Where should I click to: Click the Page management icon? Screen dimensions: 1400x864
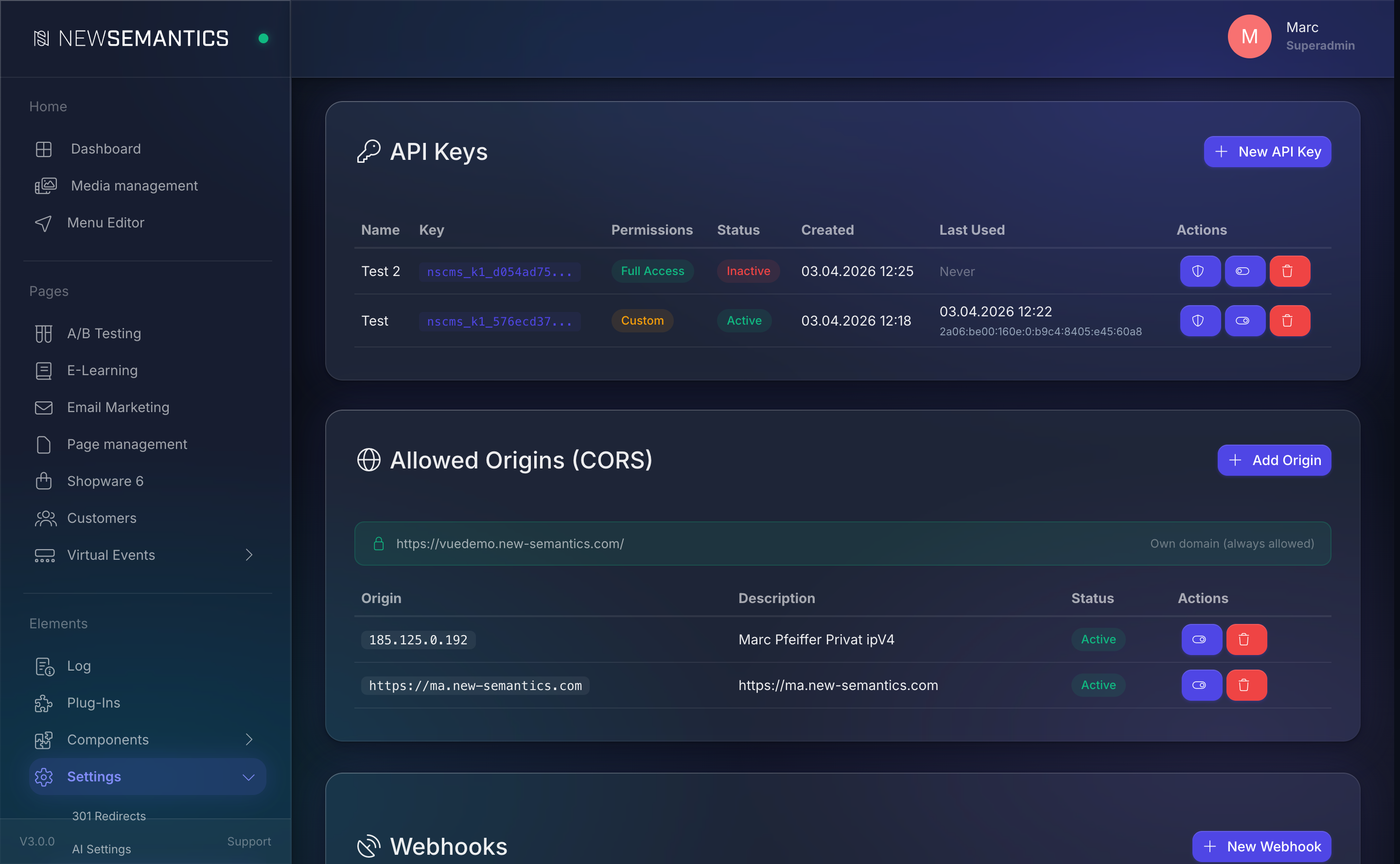pyautogui.click(x=43, y=445)
